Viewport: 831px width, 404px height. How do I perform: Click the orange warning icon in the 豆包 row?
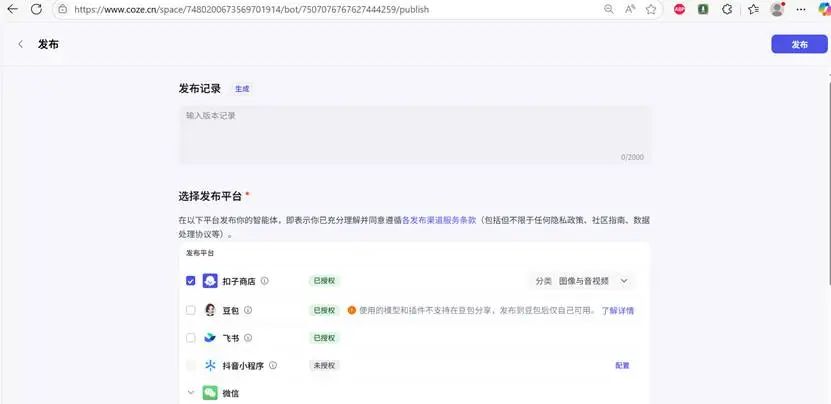(x=352, y=310)
